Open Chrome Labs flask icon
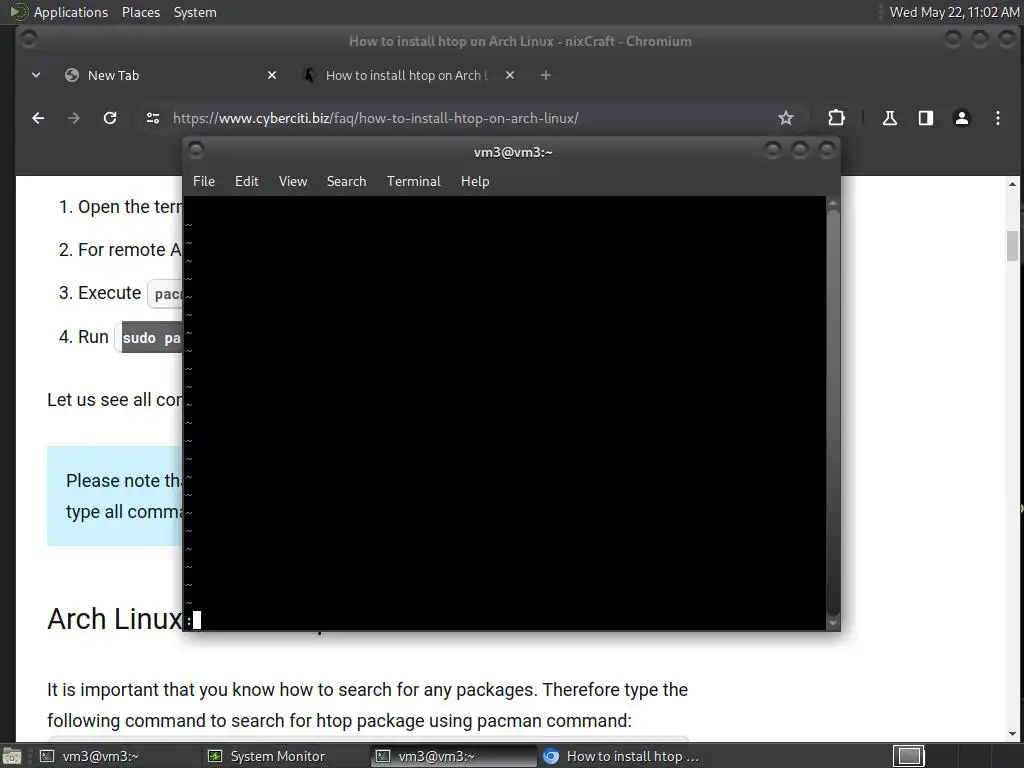 [889, 118]
